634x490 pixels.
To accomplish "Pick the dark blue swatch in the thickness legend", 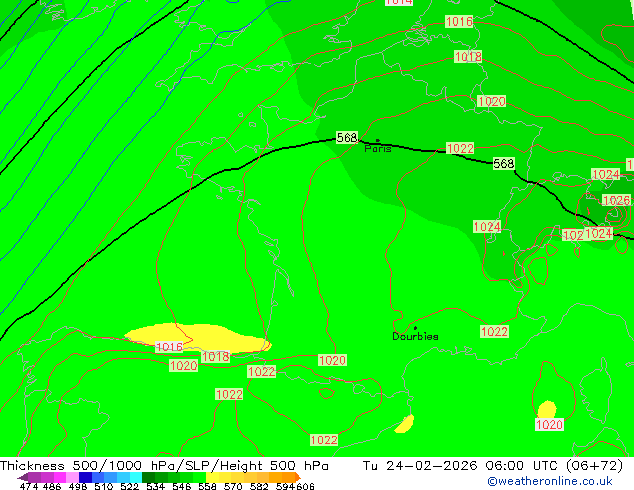I will [85, 477].
